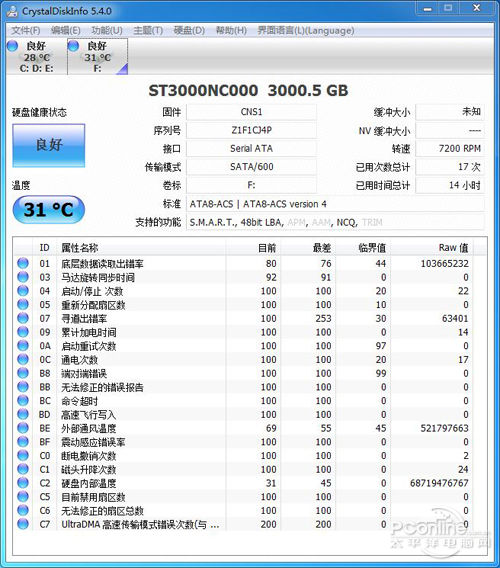Click status orb for ID 0C row
The width and height of the screenshot is (500, 568).
(23, 359)
